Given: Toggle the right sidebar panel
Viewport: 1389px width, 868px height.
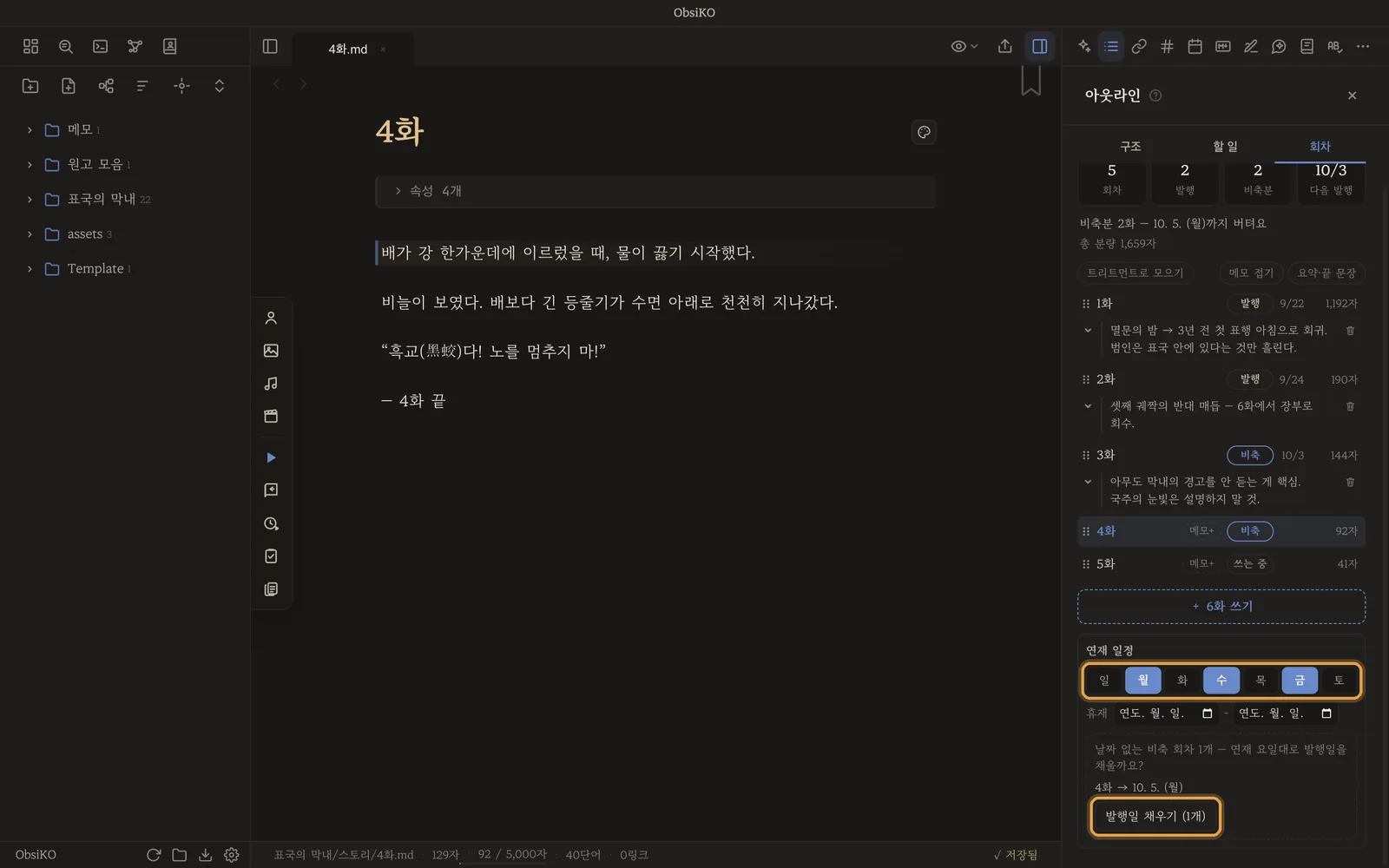Looking at the screenshot, I should tap(1039, 47).
